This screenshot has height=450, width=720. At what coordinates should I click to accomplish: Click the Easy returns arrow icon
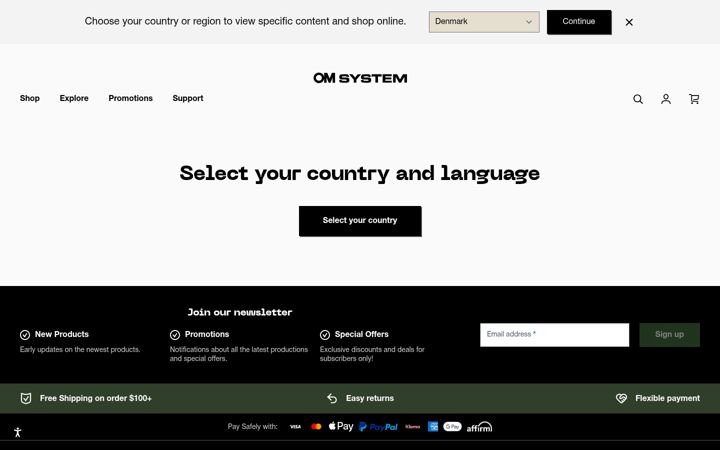tap(332, 398)
